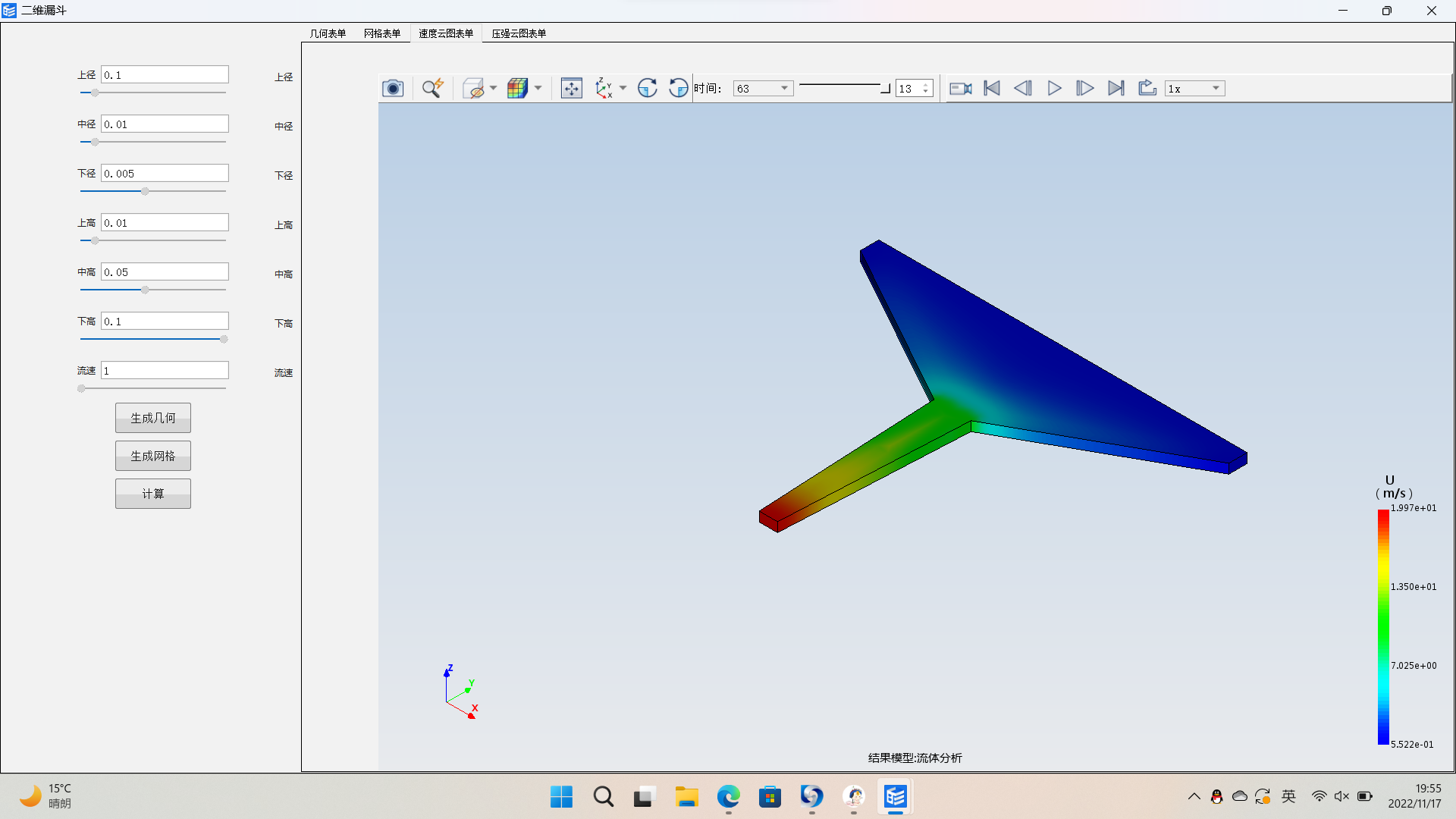Open the 时间 combo box showing 63
1456x819 pixels.
[763, 89]
